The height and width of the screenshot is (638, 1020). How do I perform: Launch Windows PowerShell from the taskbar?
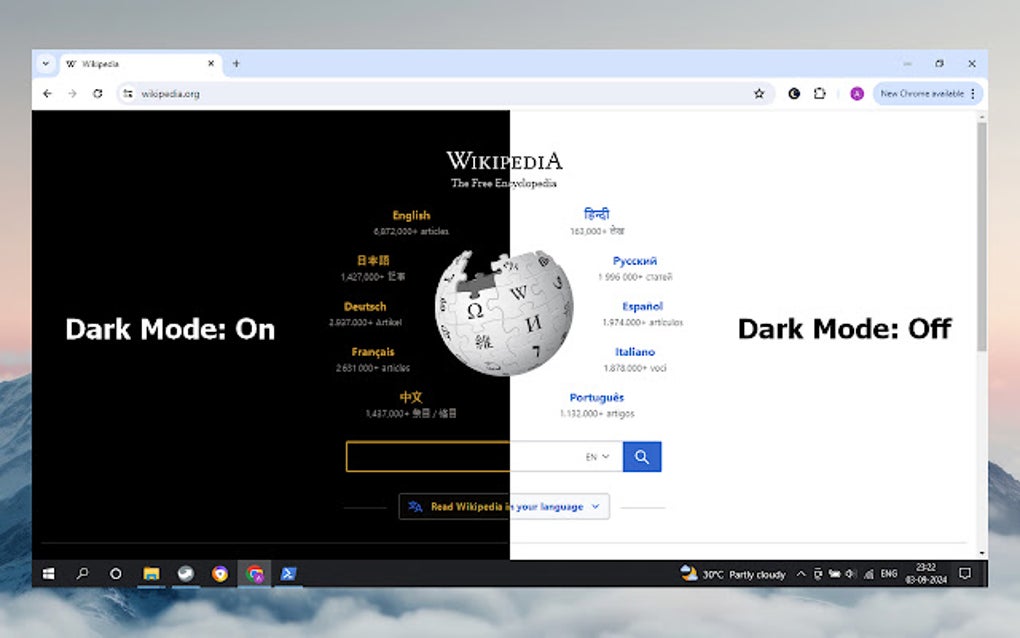tap(289, 573)
